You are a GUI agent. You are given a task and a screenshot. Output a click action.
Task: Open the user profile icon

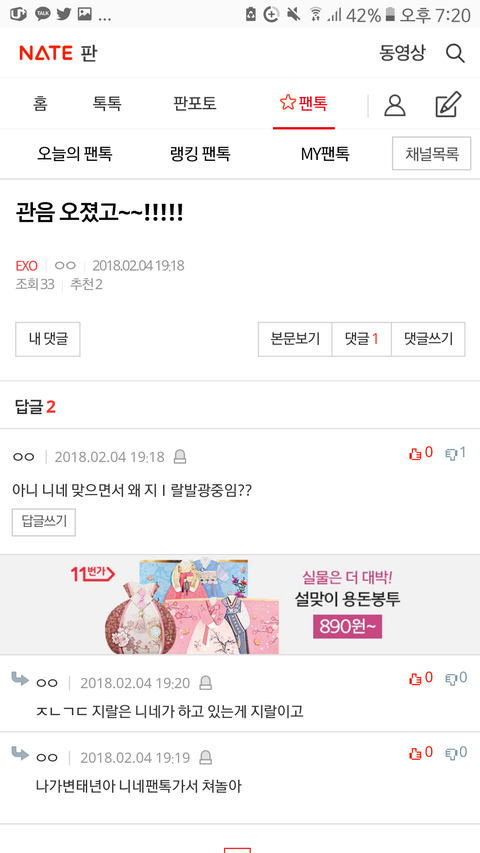tap(395, 105)
